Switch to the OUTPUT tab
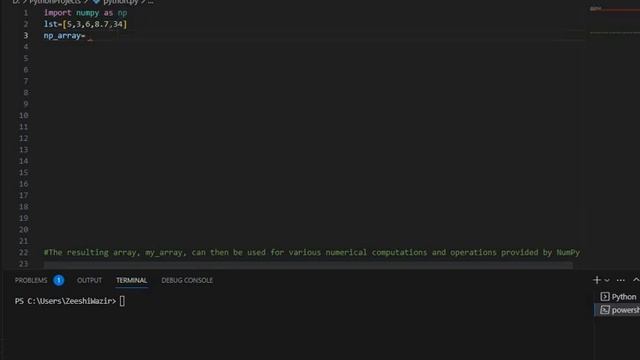 tap(89, 280)
